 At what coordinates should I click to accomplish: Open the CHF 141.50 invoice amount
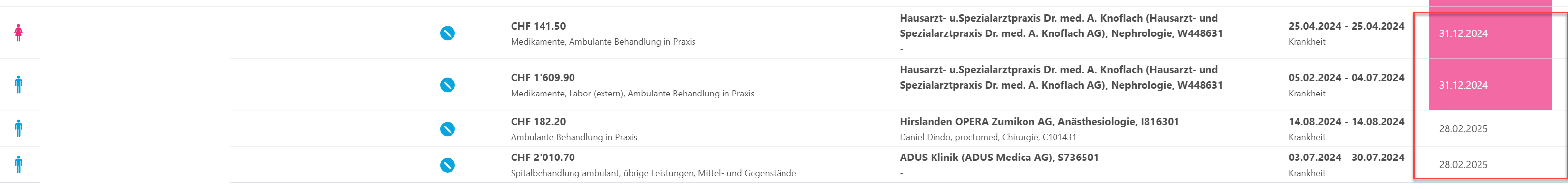tap(538, 26)
